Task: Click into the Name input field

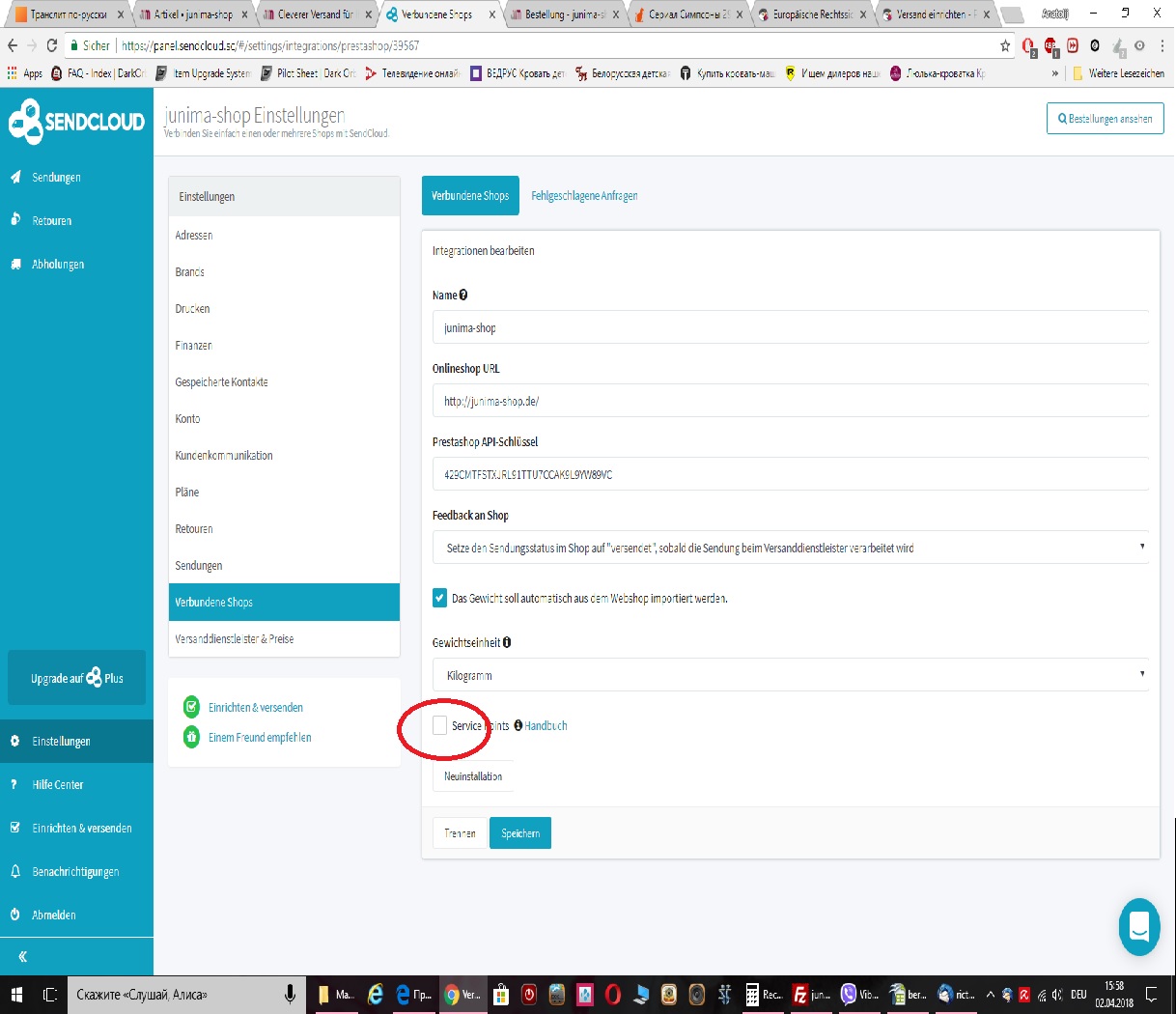Action: pos(791,328)
